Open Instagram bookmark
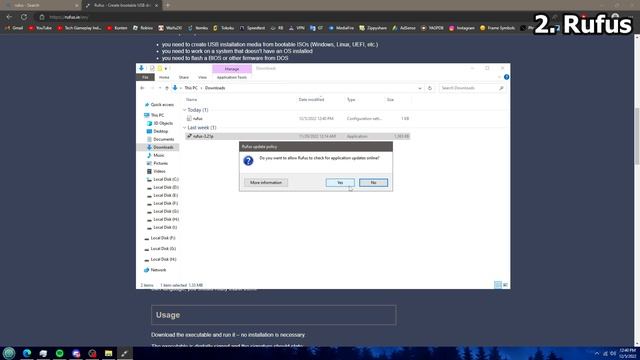This screenshot has height=360, width=640. point(463,28)
